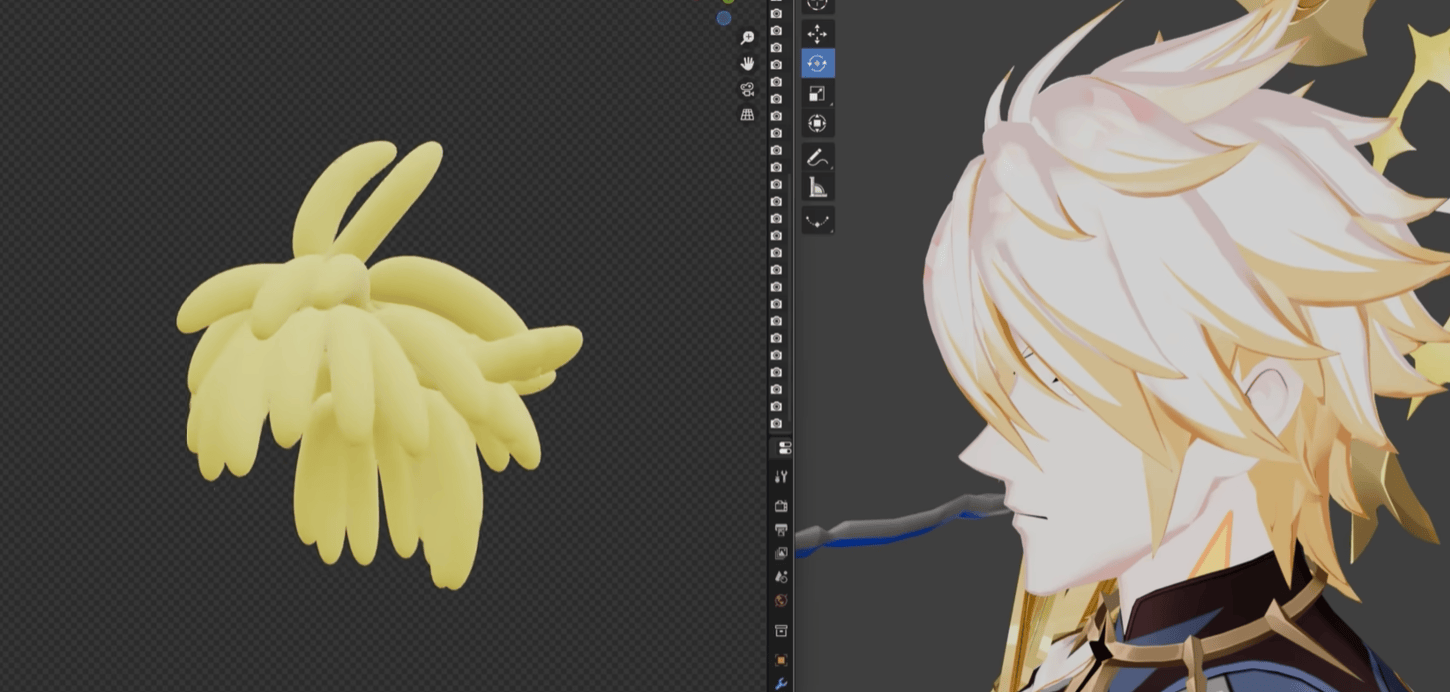The height and width of the screenshot is (692, 1450).
Task: Select the highlighted Rotate tool
Action: tap(817, 64)
